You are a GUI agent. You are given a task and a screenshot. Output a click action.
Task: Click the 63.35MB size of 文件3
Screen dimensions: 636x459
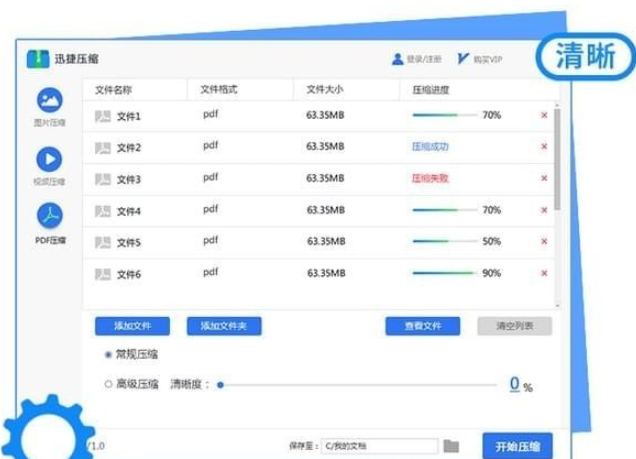coord(325,178)
